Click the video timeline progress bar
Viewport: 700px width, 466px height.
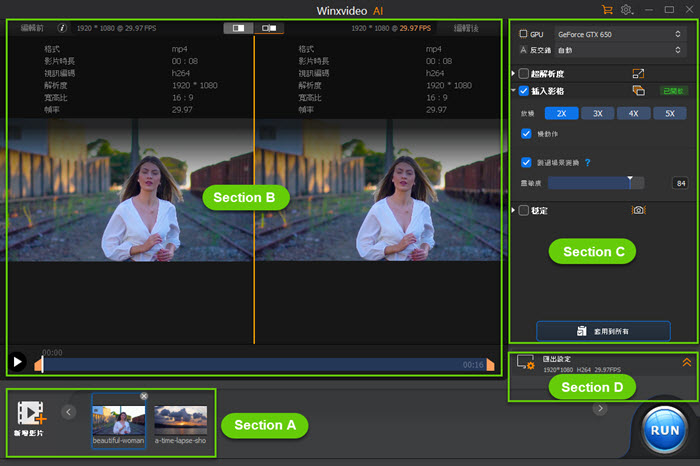(x=263, y=365)
